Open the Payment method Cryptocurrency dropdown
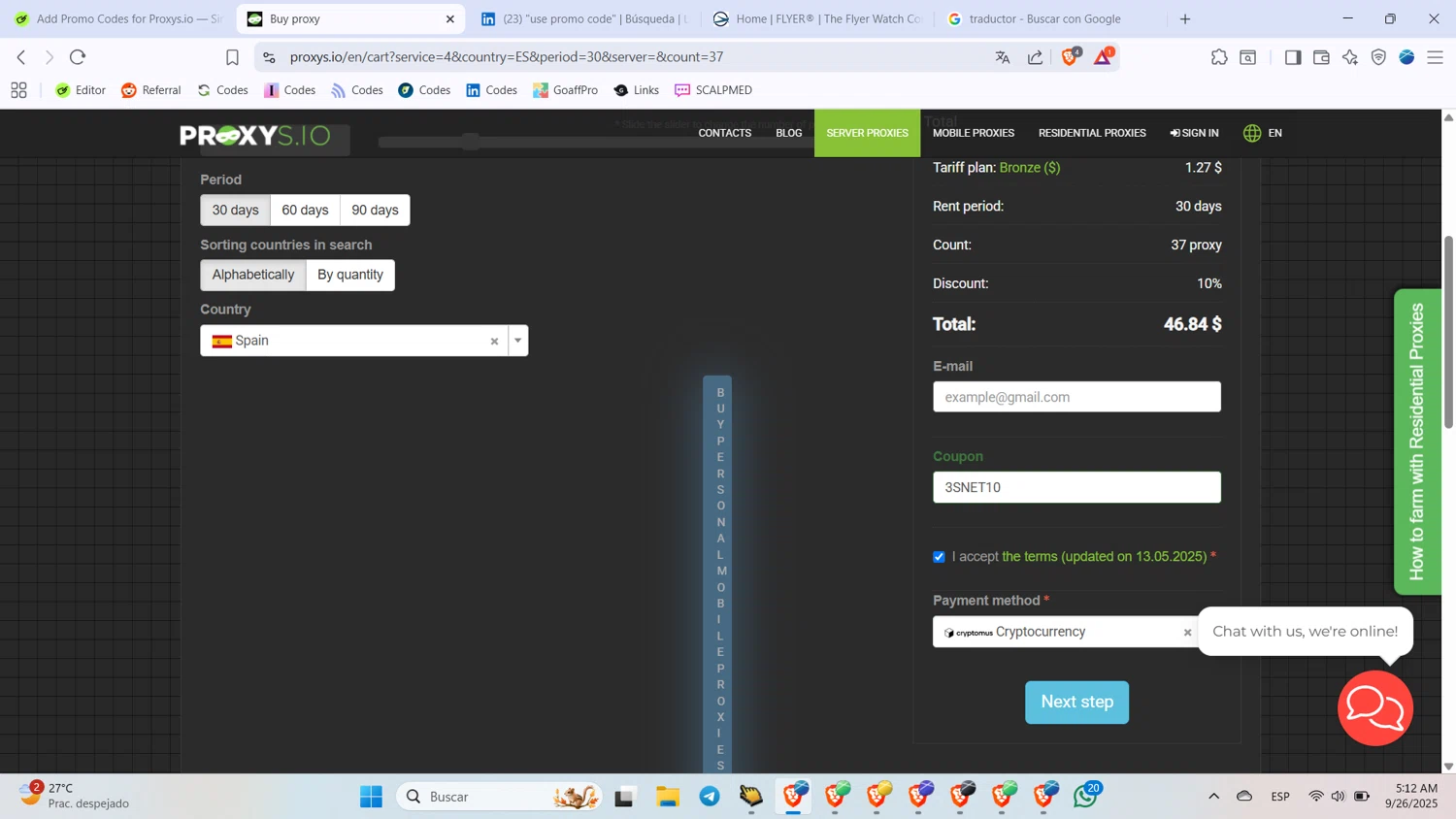The image size is (1456, 819). [1065, 632]
